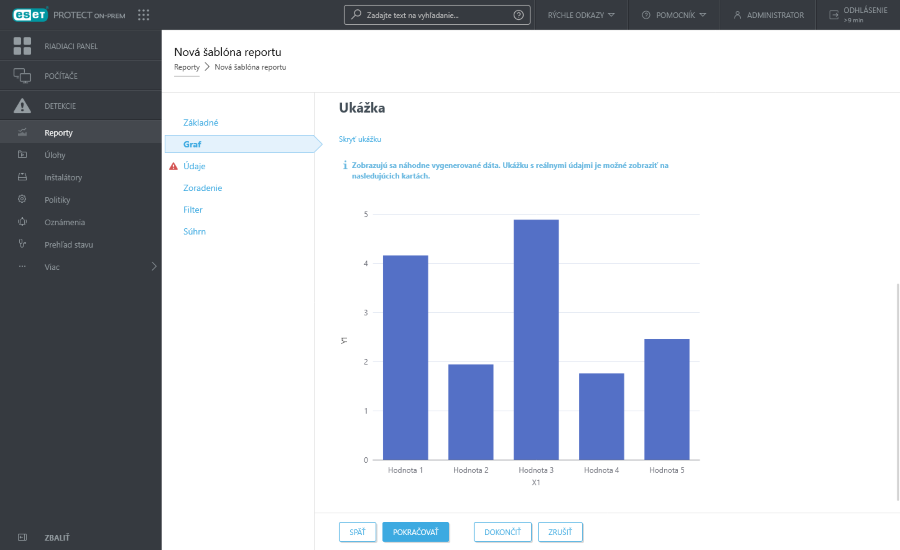
Task: Open the apps grid icon beside ESET logo
Action: coord(143,15)
